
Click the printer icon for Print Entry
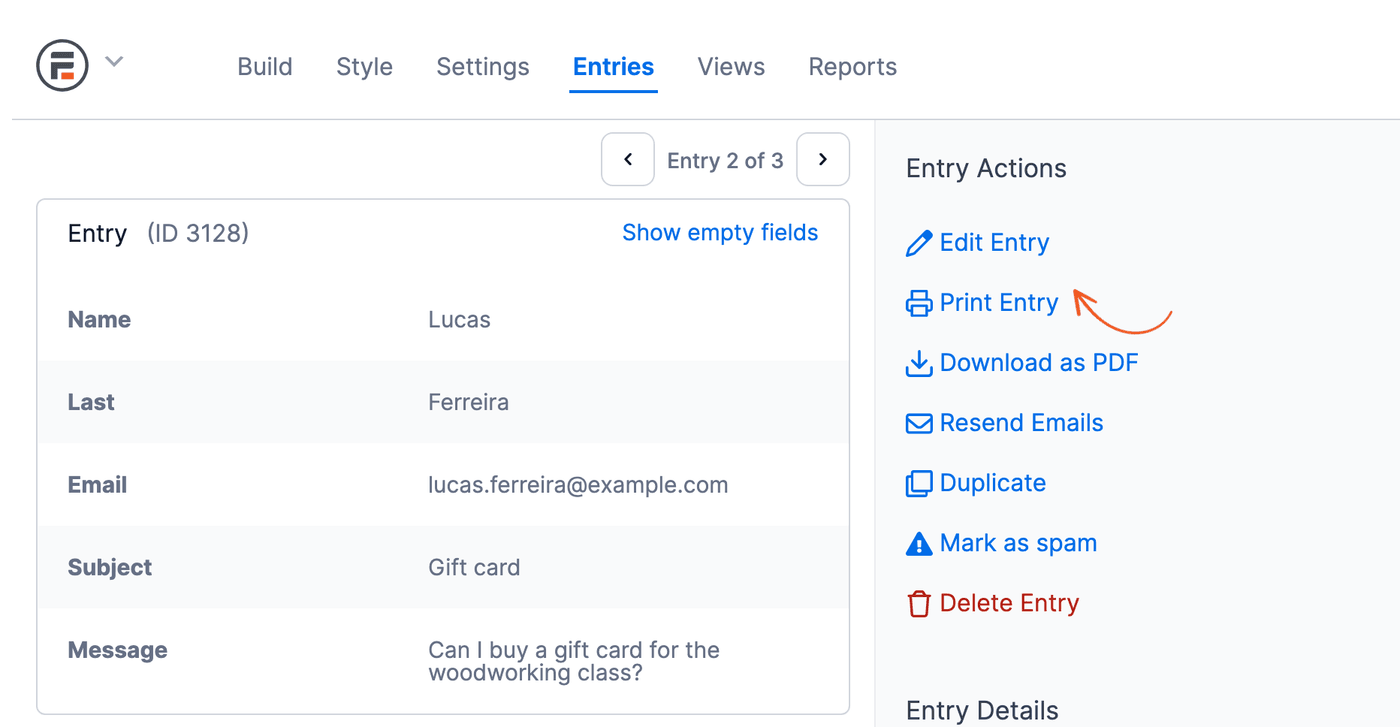coord(918,303)
